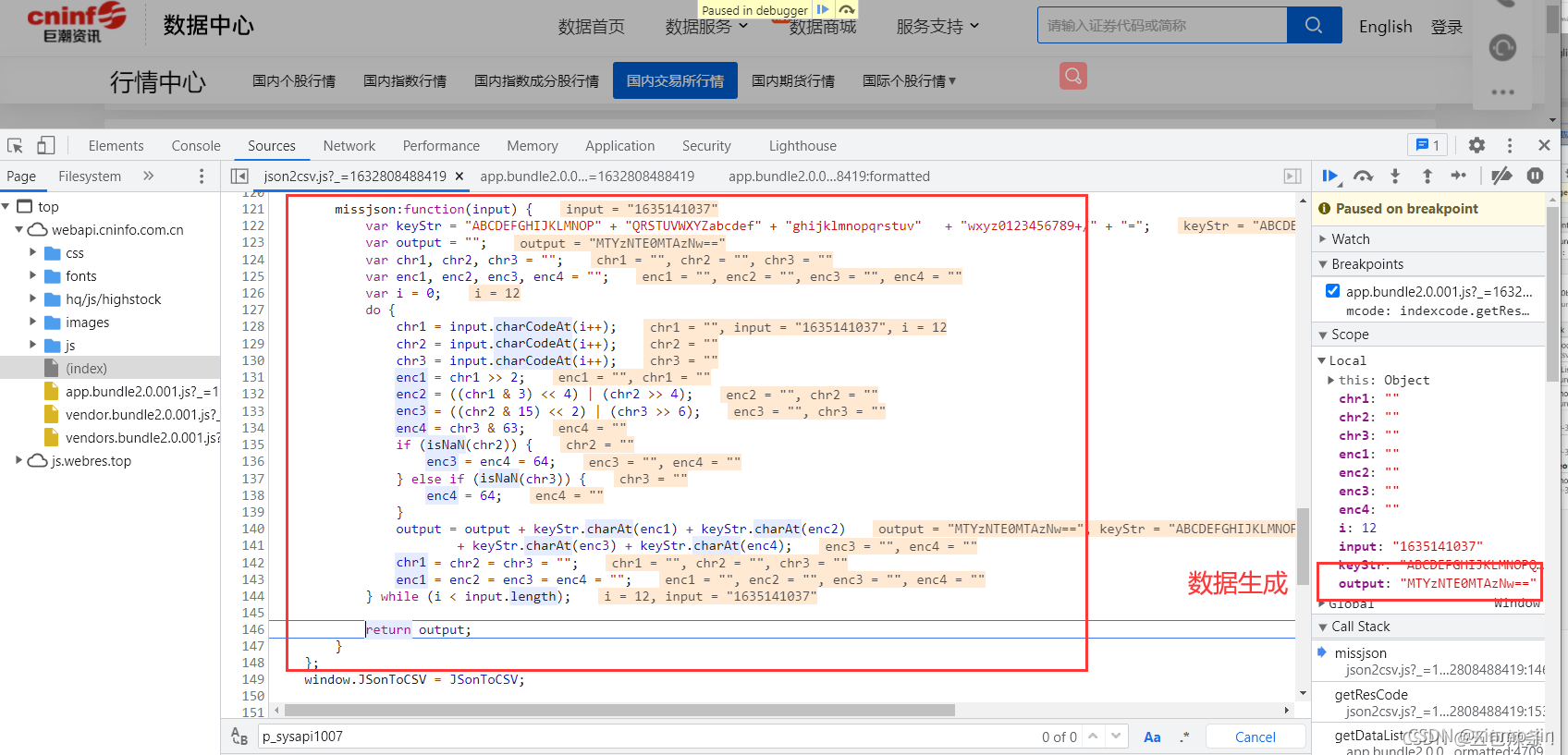Viewport: 1568px width, 755px height.
Task: Click the English language link
Action: [x=1385, y=27]
